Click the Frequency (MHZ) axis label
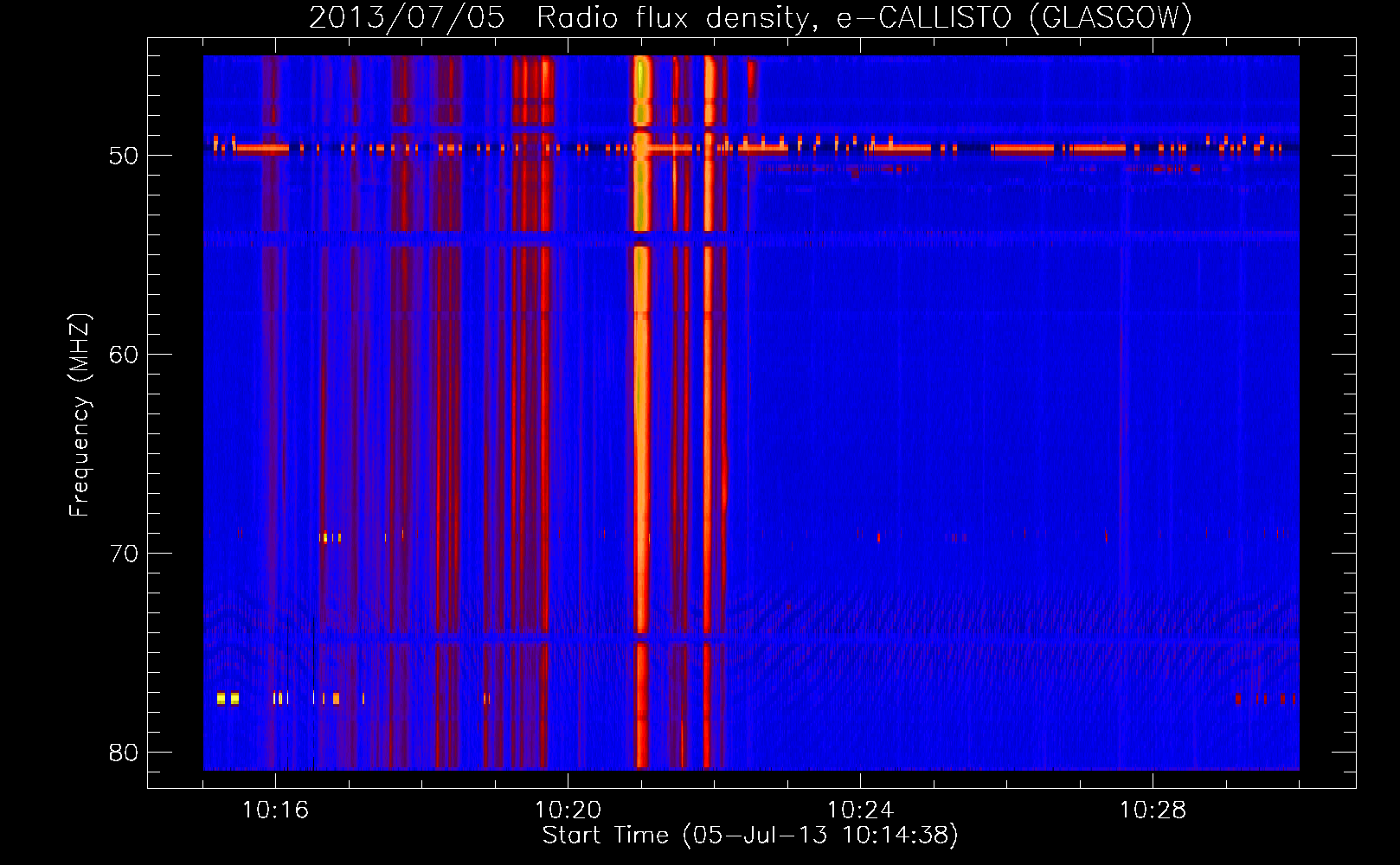1400x865 pixels. (x=79, y=414)
